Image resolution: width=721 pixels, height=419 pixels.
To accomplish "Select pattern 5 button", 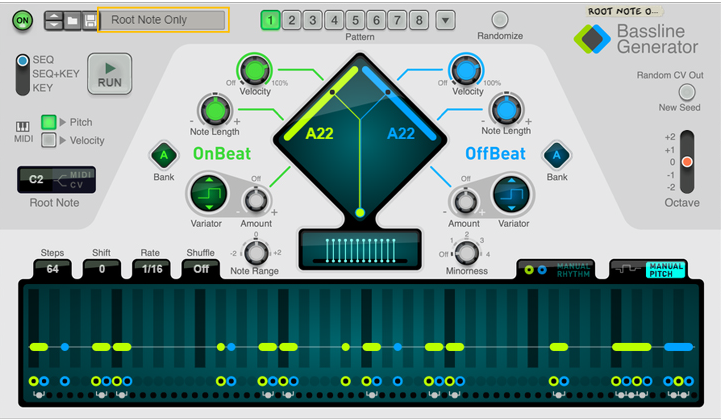I will [355, 20].
